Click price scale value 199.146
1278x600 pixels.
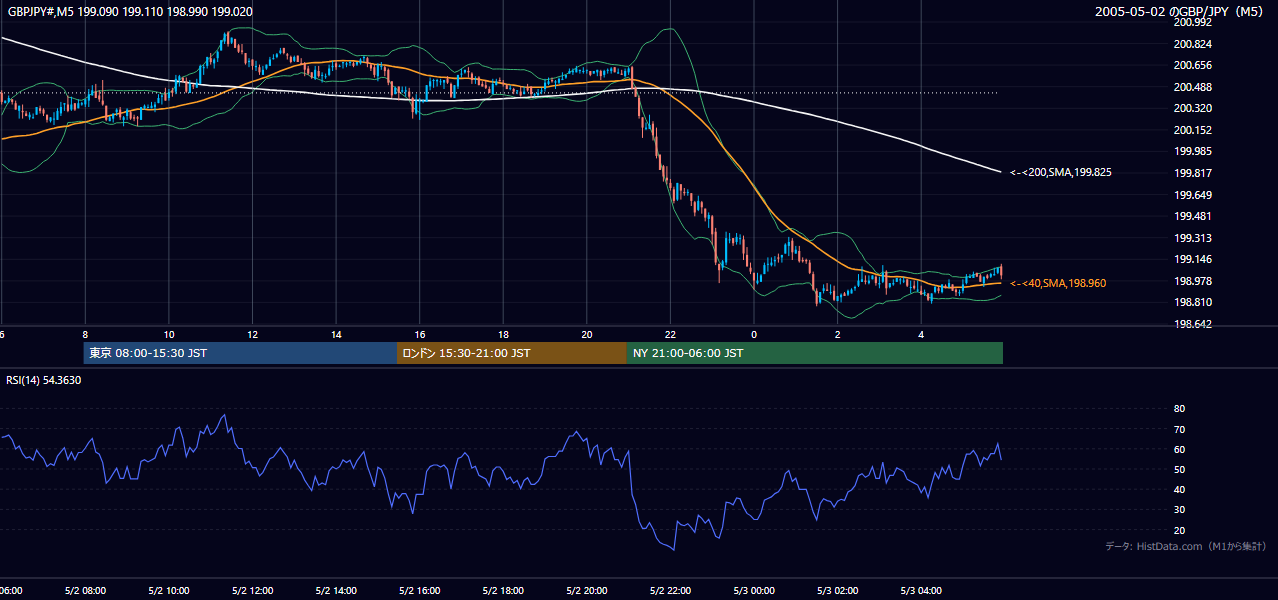pyautogui.click(x=1191, y=259)
